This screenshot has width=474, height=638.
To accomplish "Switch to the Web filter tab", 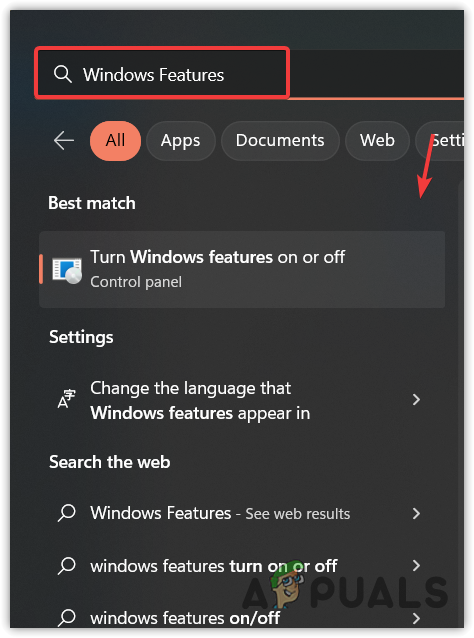I will (x=377, y=140).
